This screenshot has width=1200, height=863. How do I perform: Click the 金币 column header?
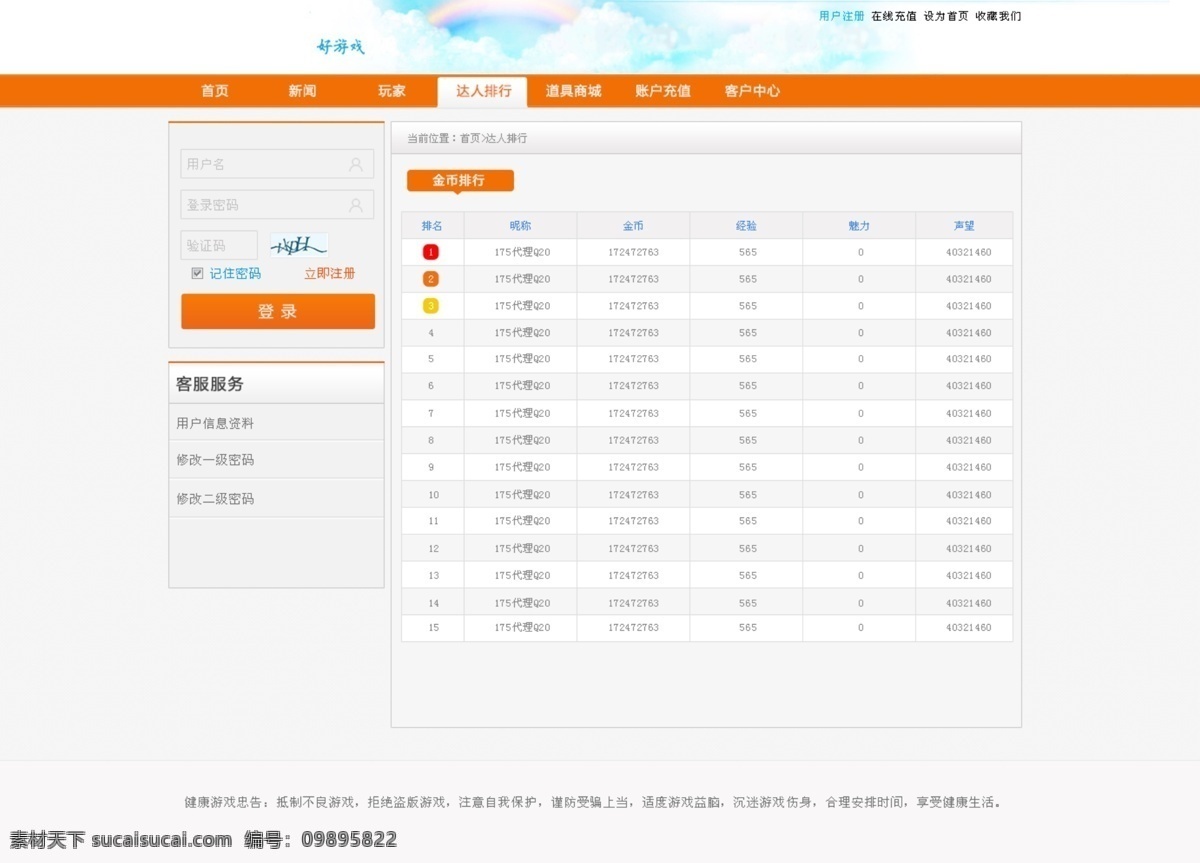click(633, 226)
